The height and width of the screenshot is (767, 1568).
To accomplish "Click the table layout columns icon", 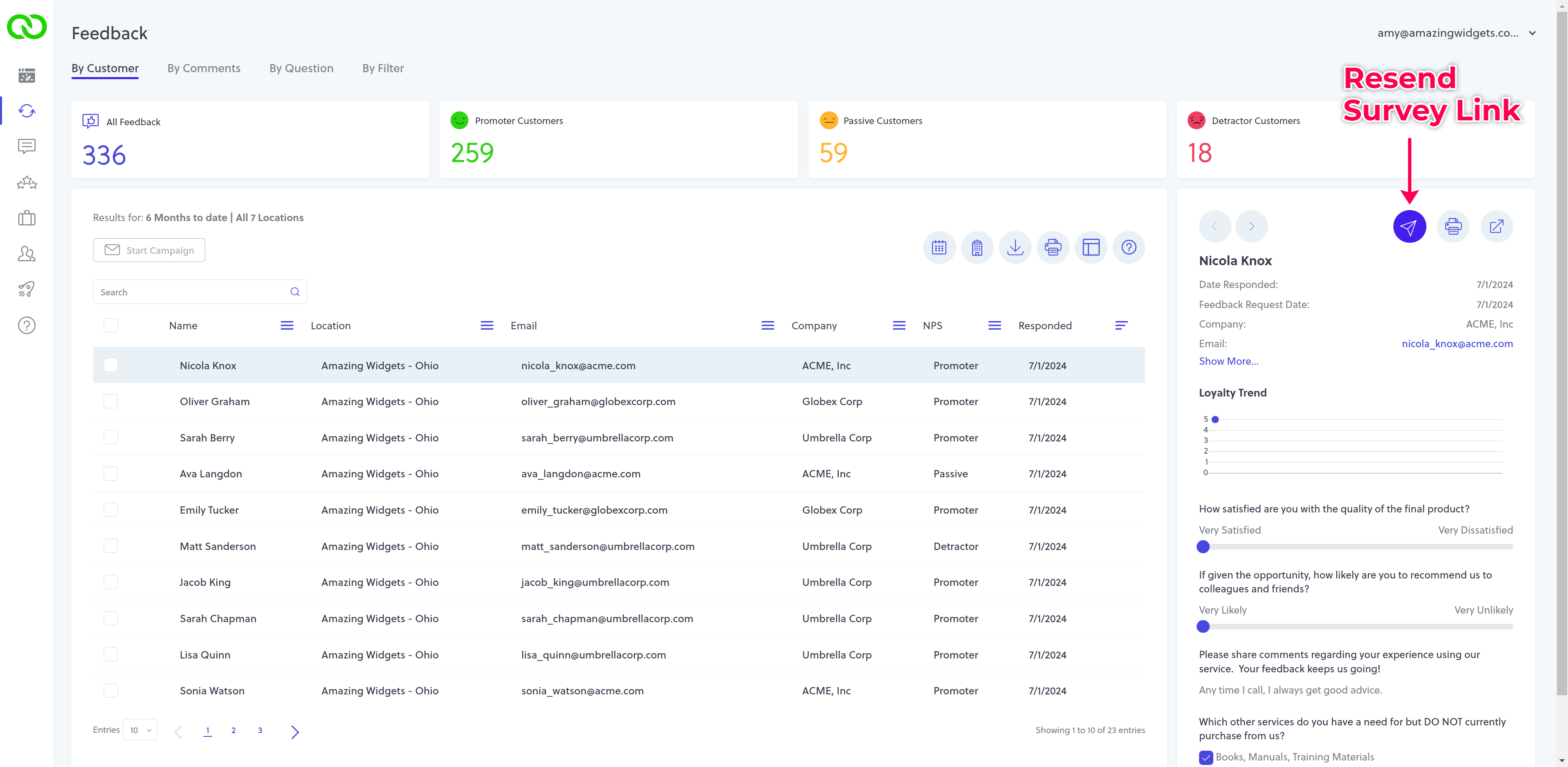I will coord(1091,248).
